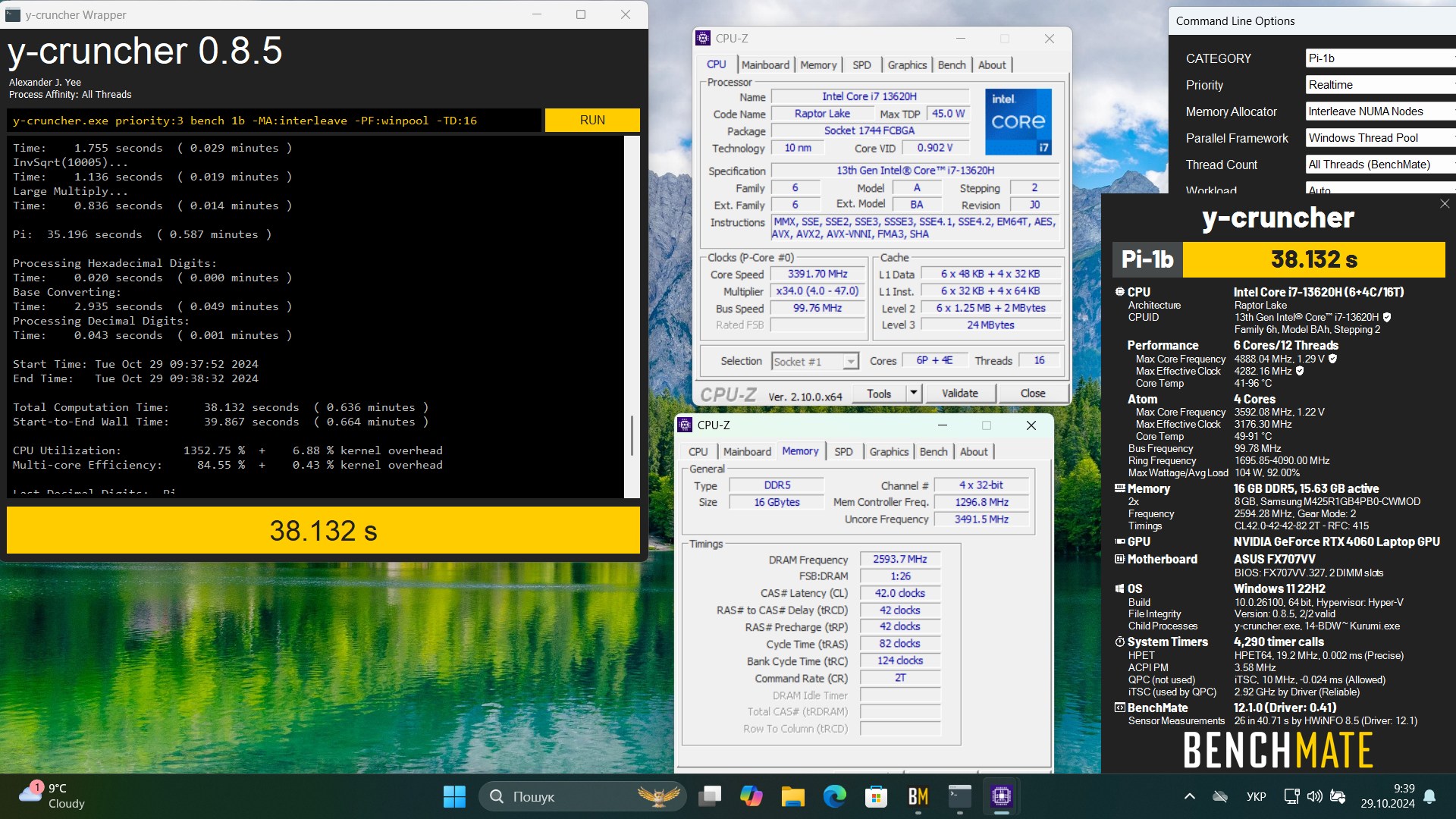1456x819 pixels.
Task: Click the yellow 38.132 s result bar
Action: pos(323,531)
